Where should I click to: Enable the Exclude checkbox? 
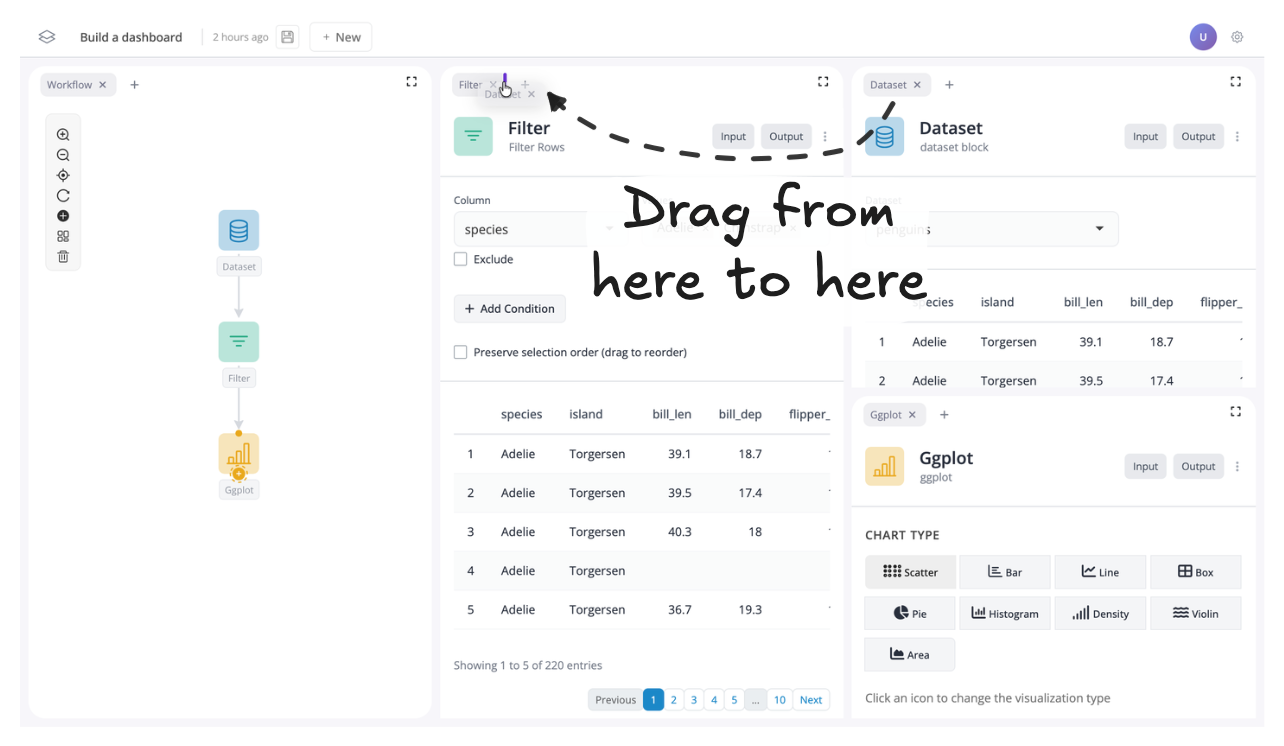coord(461,259)
